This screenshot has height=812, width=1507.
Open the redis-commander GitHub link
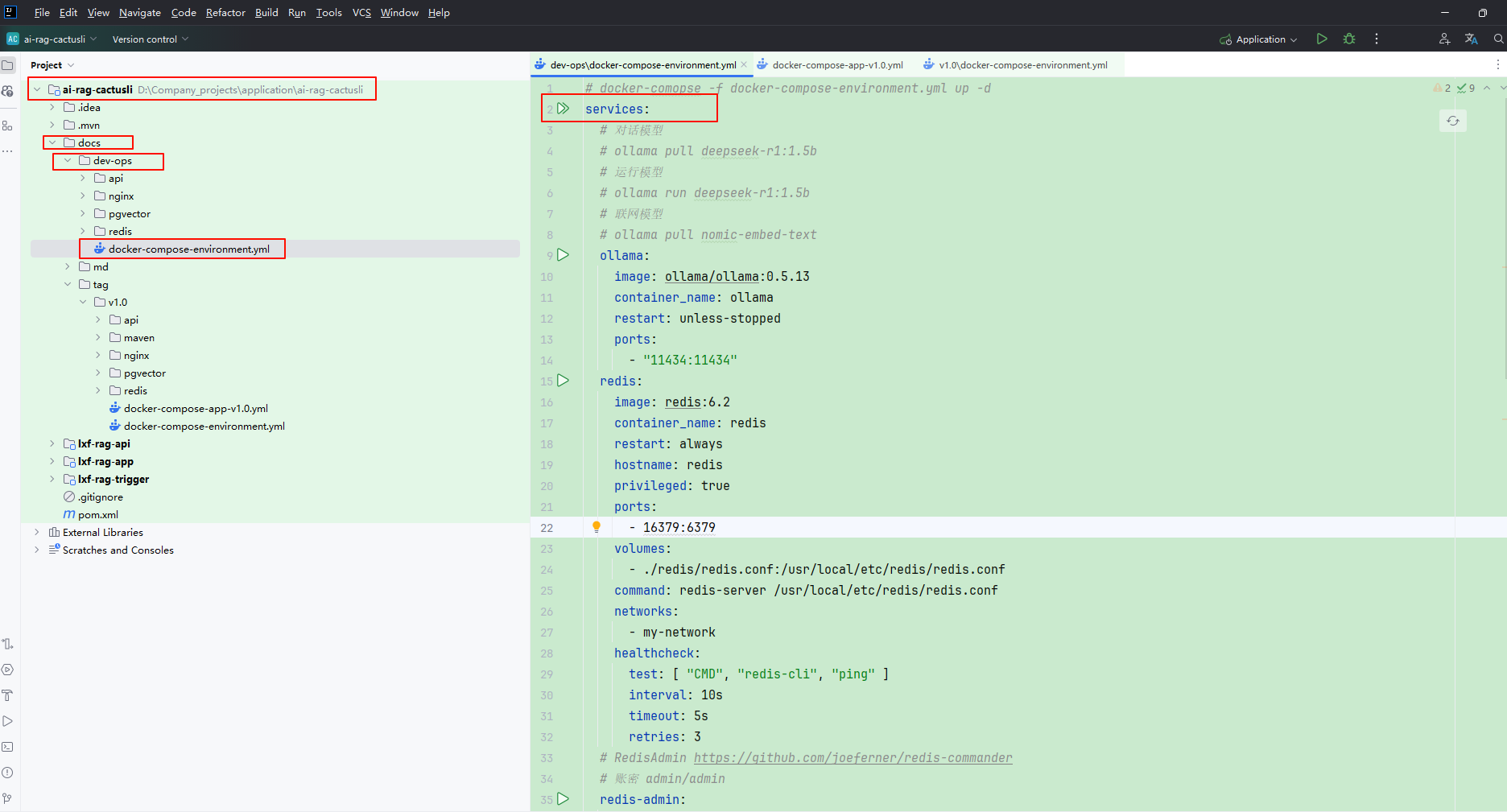point(853,757)
